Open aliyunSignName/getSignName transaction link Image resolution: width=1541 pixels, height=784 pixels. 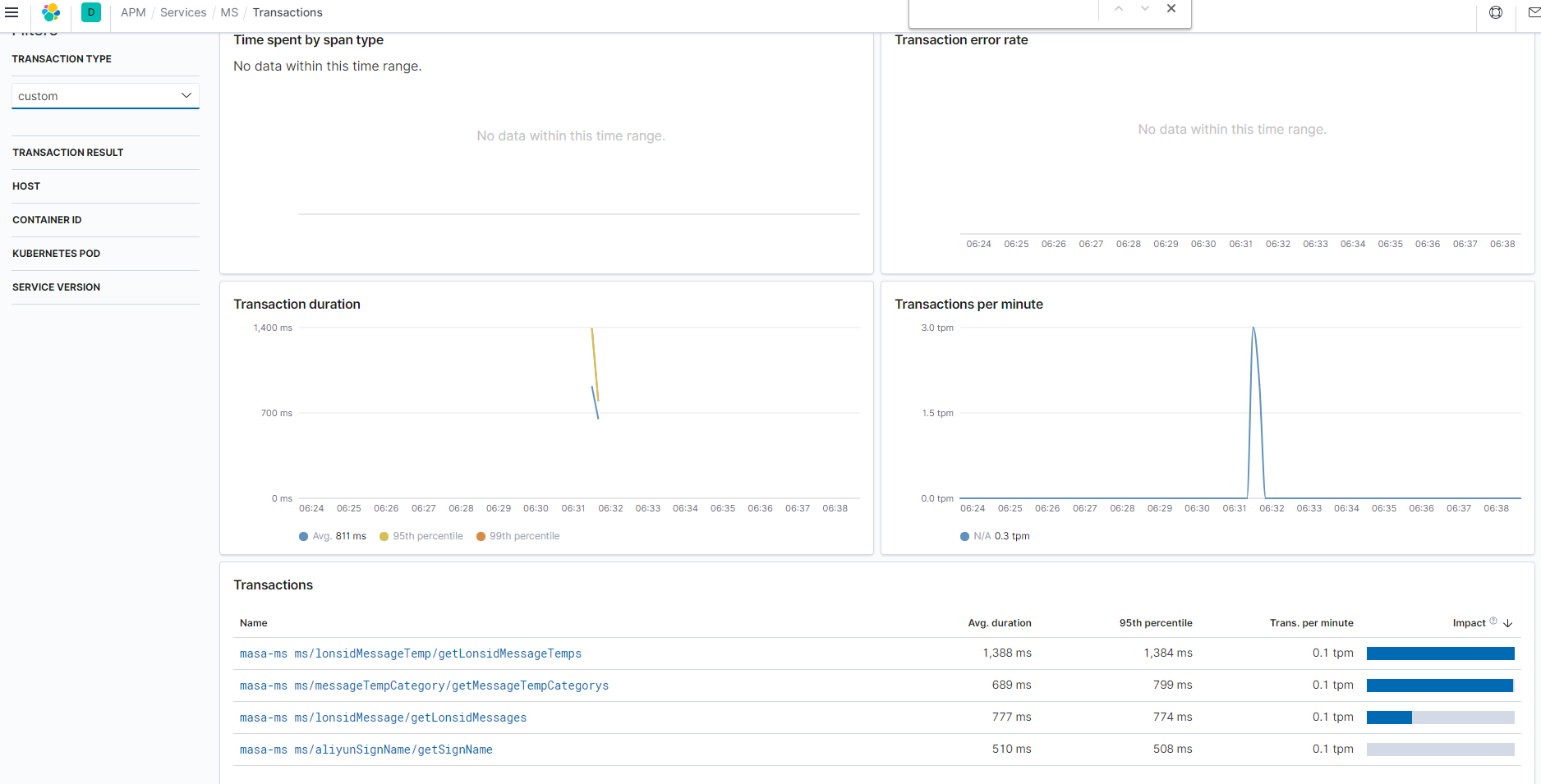tap(366, 750)
